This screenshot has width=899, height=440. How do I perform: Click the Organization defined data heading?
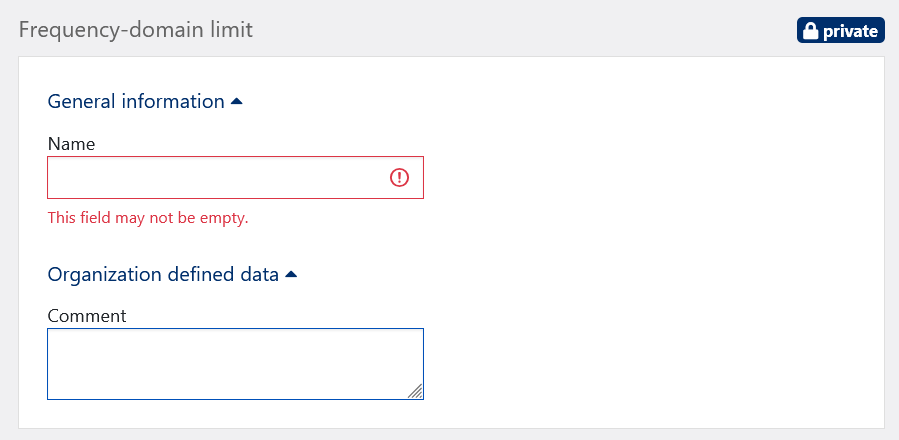[163, 274]
